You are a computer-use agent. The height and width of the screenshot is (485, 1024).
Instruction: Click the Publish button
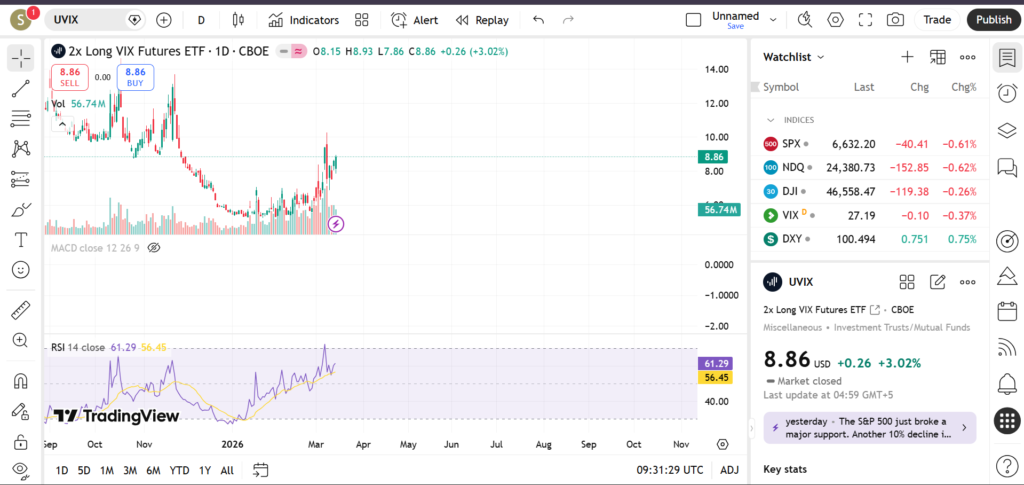coord(993,20)
